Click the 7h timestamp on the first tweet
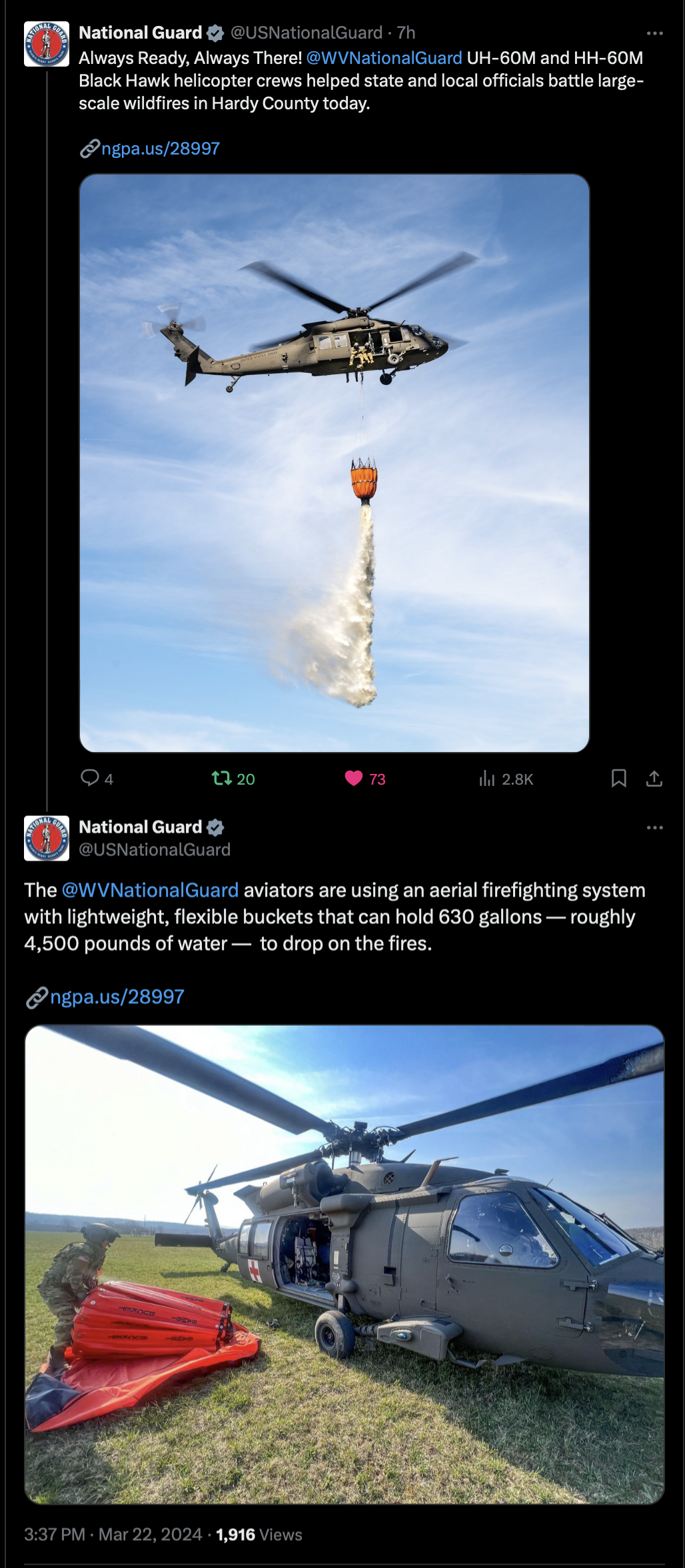The height and width of the screenshot is (1568, 685). (x=406, y=33)
